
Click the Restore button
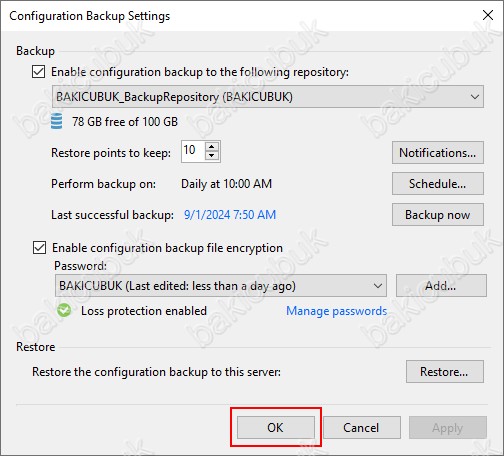coord(445,371)
